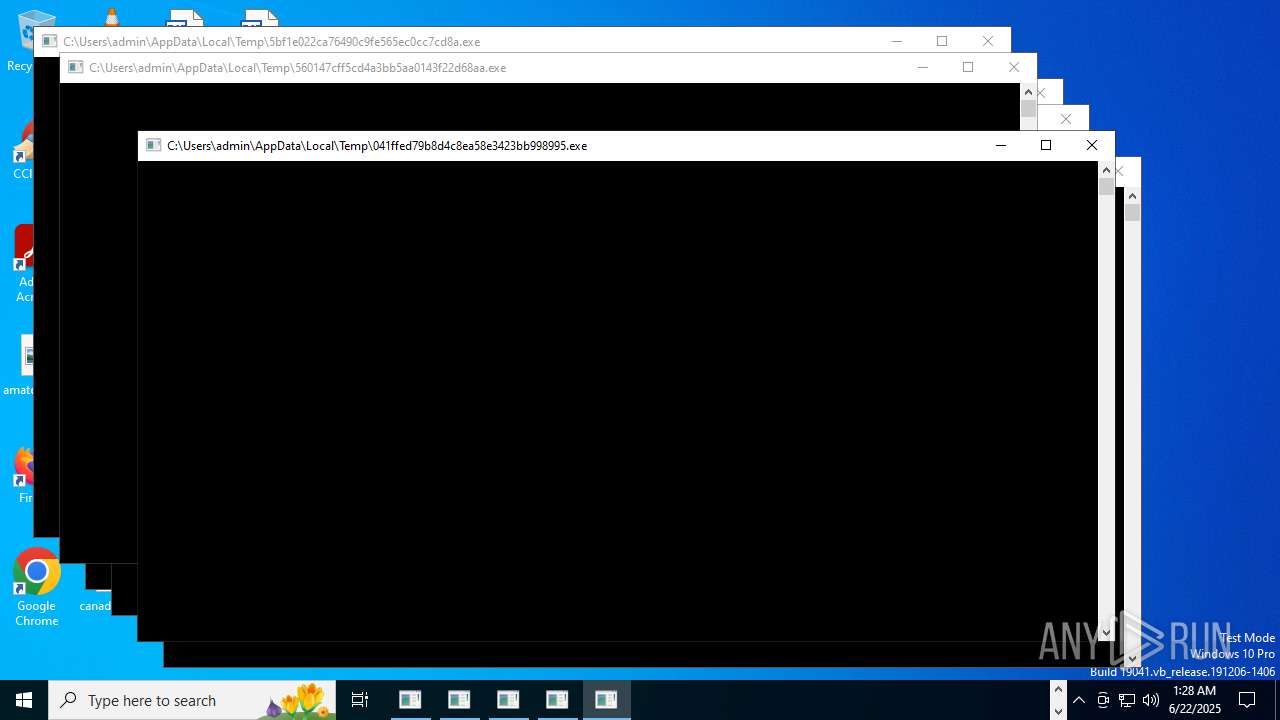Click the highlighted active console taskbar button
Viewport: 1280px width, 720px height.
tap(606, 700)
